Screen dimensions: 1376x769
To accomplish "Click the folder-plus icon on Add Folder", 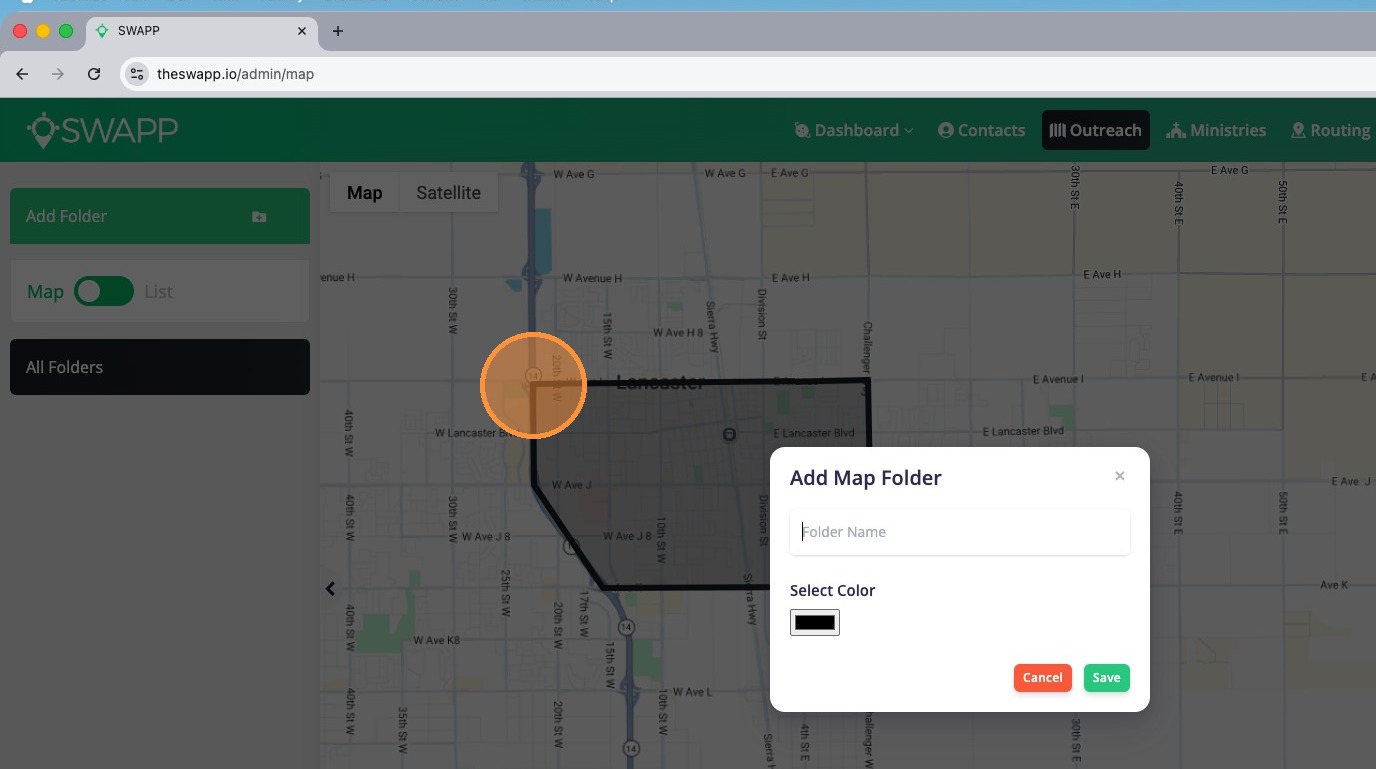I will click(259, 216).
